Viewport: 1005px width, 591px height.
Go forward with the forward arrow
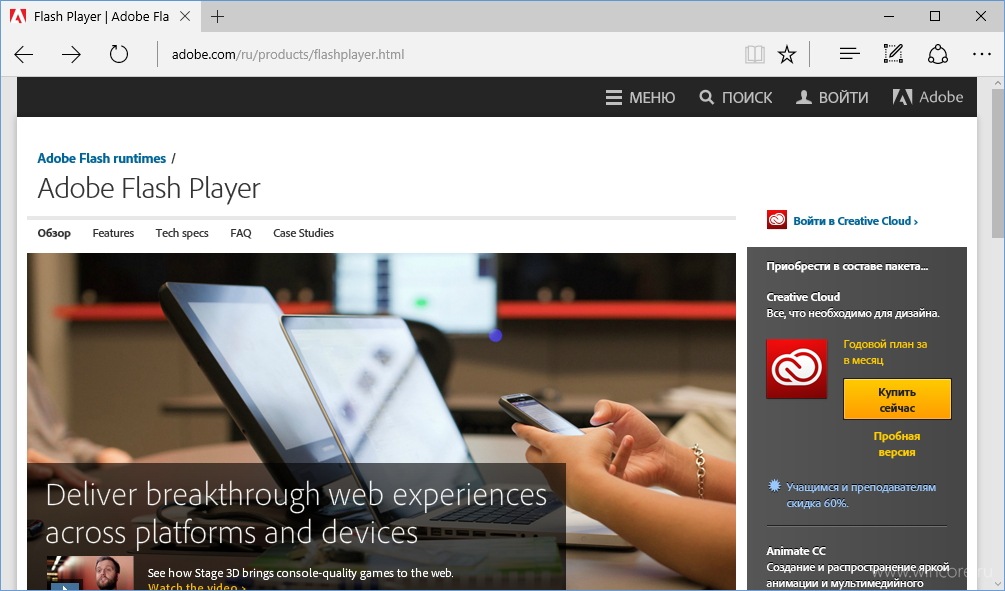(71, 54)
